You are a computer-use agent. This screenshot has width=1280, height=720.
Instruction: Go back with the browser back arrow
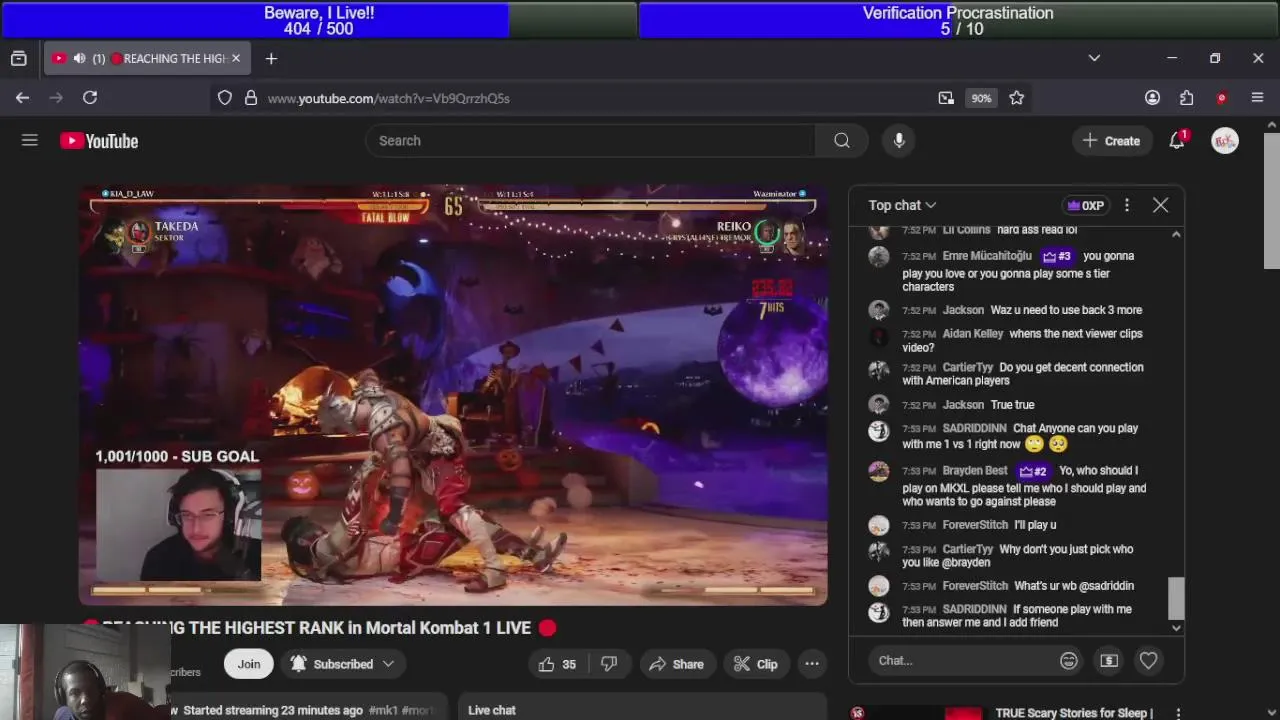(x=22, y=98)
